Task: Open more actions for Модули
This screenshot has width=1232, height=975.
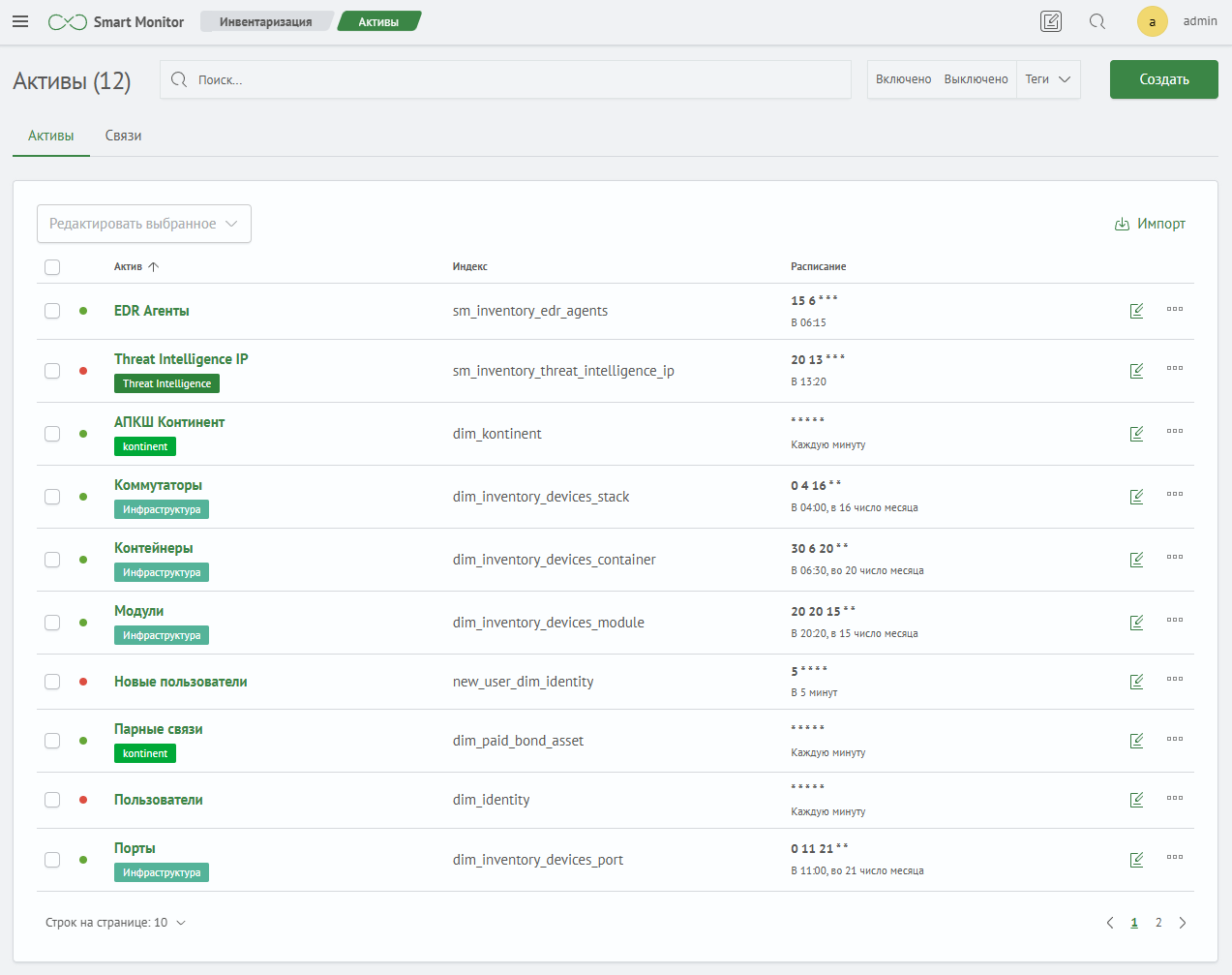Action: [x=1175, y=620]
